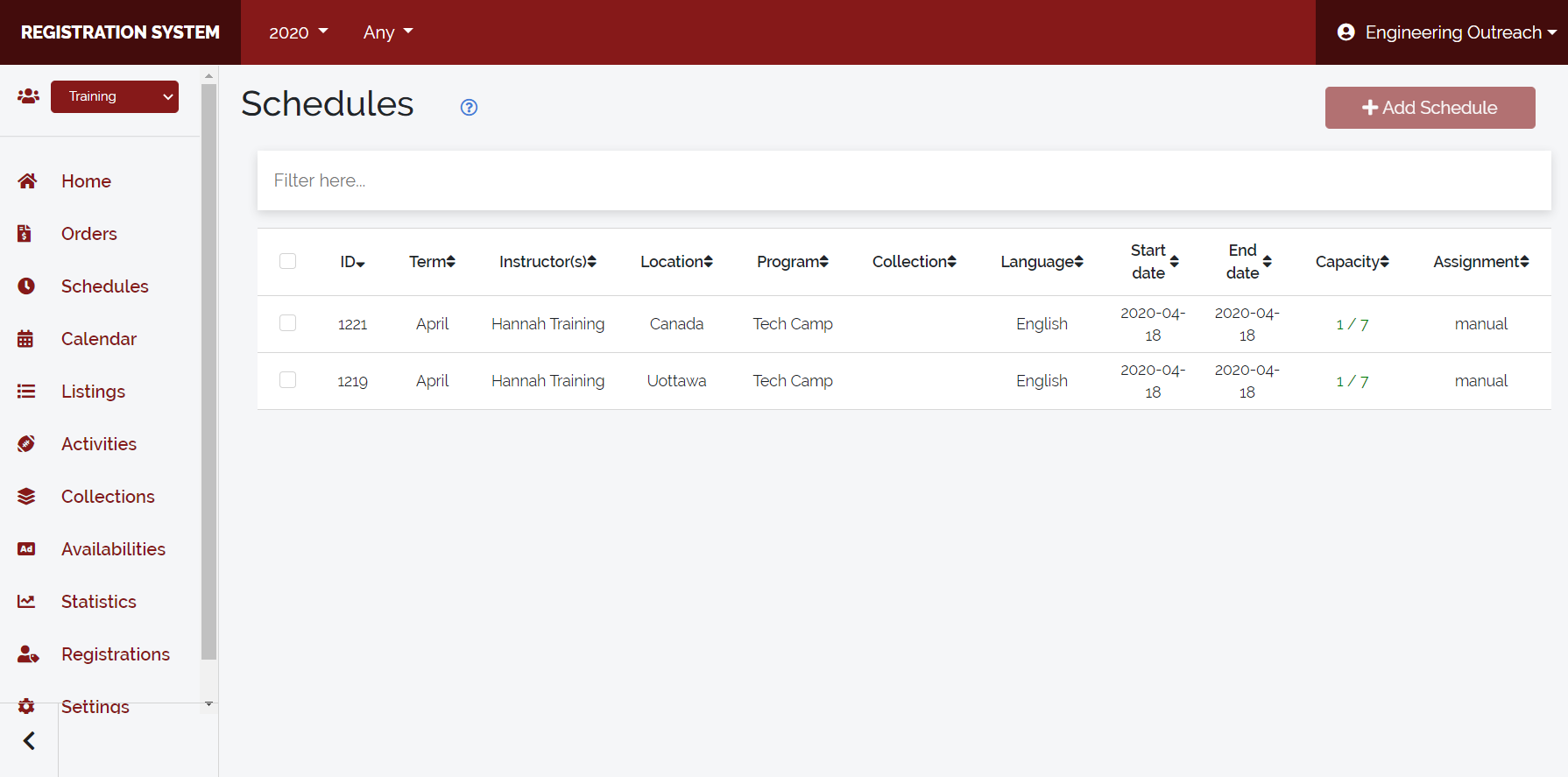Click the Schedules clock icon

[x=26, y=286]
